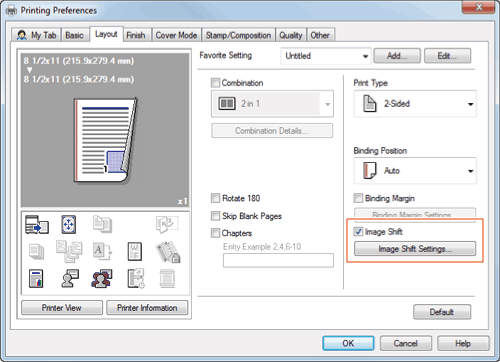Screen dimensions: 500x362
Task: Uncheck the Image Shift checkbox
Action: tap(358, 231)
